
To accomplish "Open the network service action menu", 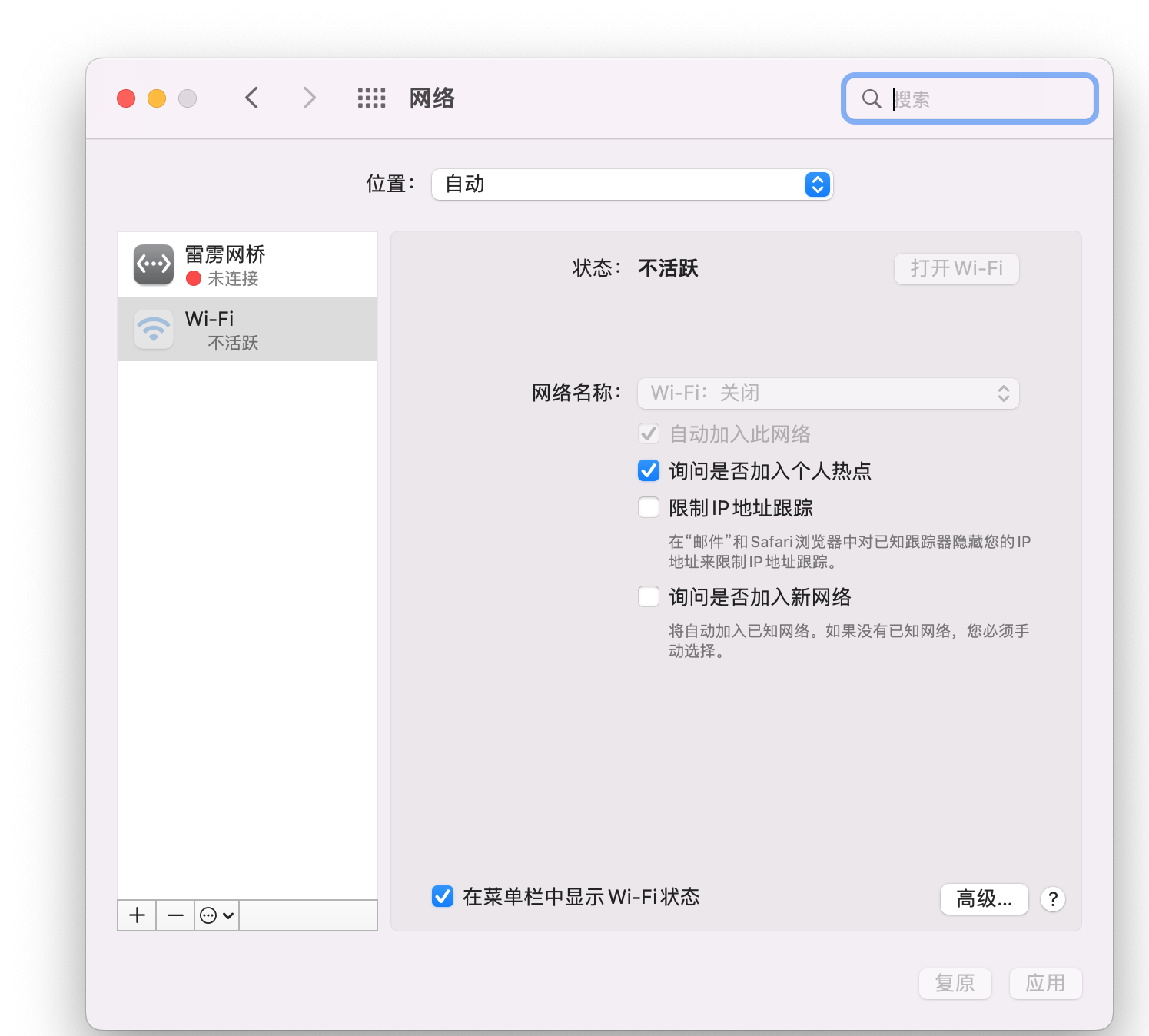I will [216, 915].
